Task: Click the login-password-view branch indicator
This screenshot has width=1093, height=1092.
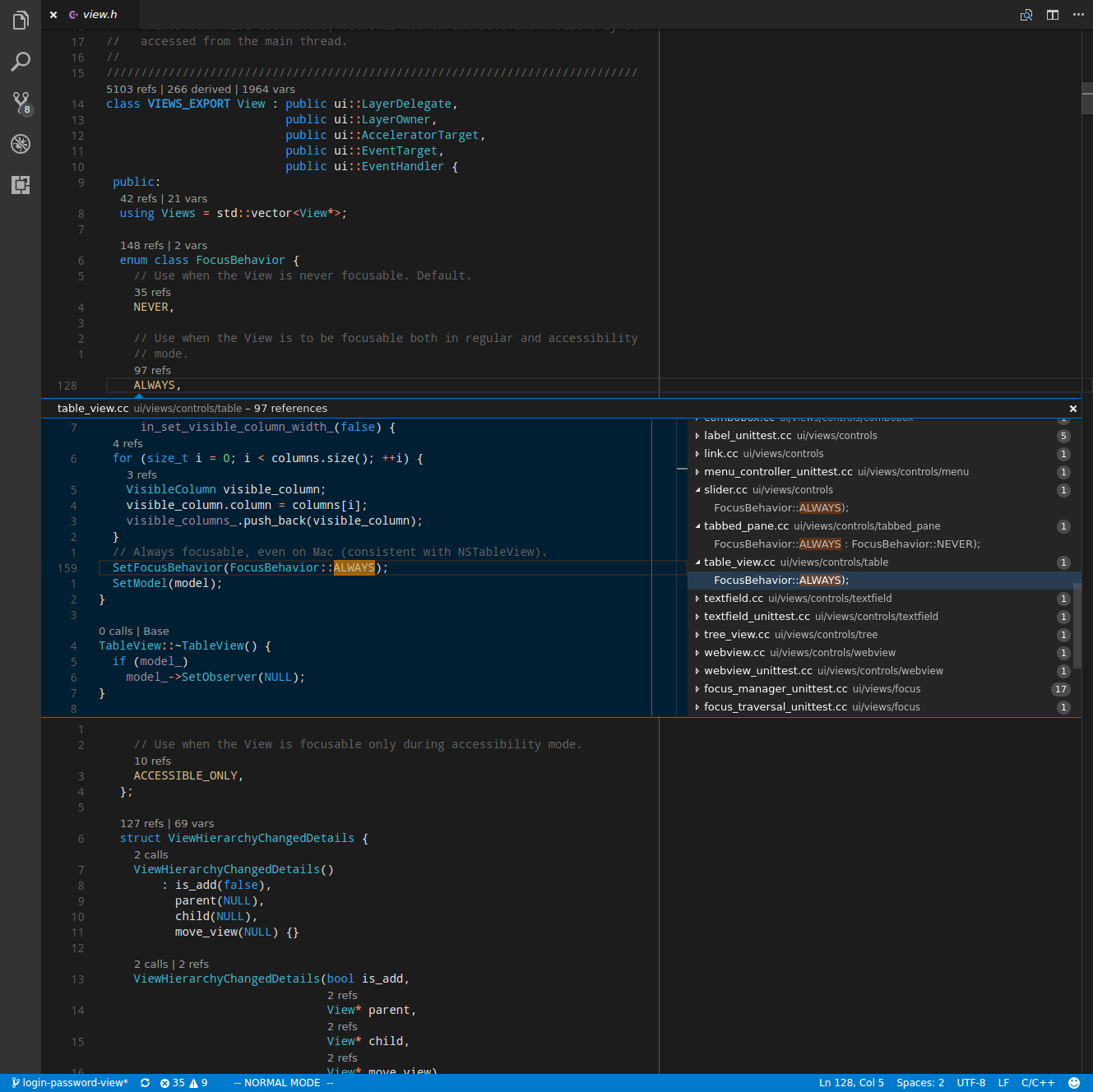Action: [x=70, y=1083]
